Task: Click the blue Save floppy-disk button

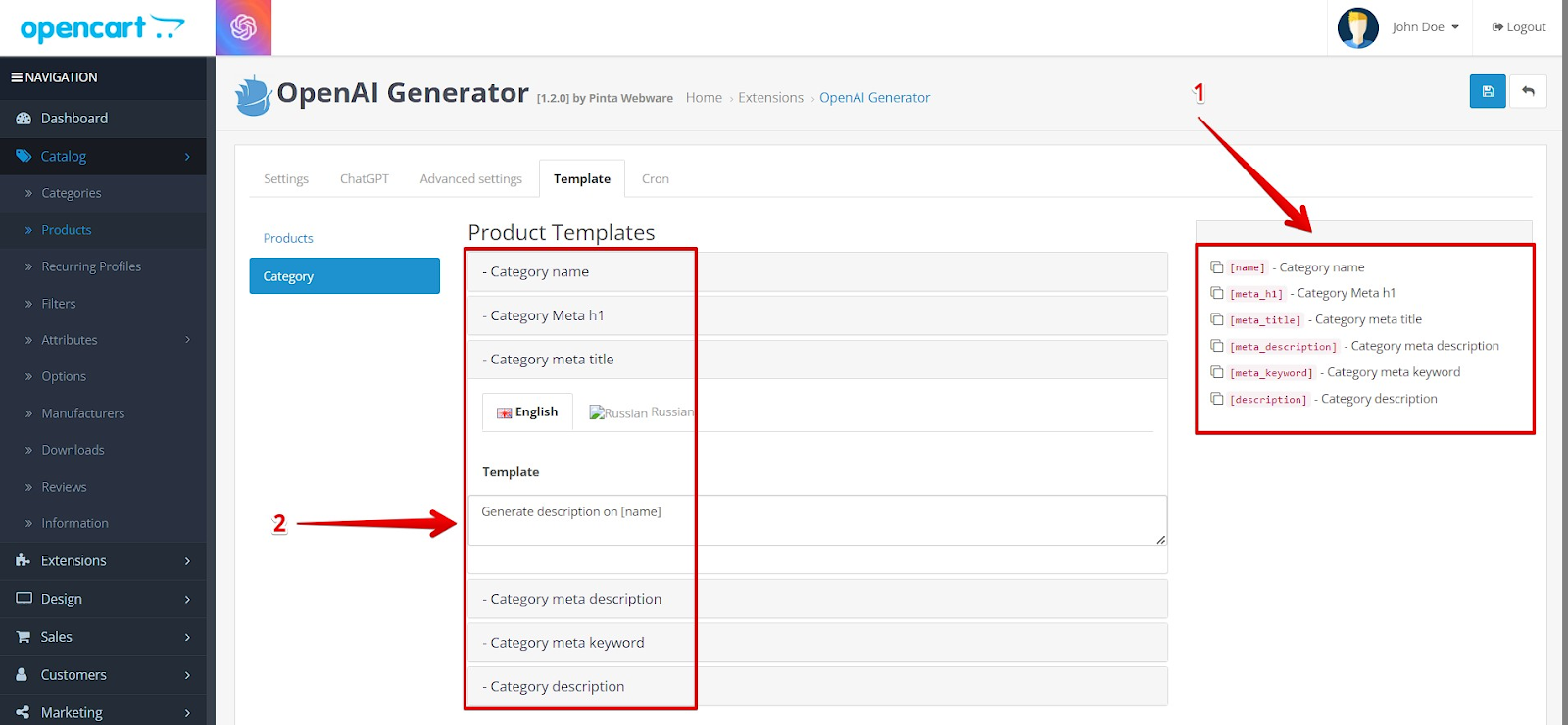Action: click(1488, 91)
